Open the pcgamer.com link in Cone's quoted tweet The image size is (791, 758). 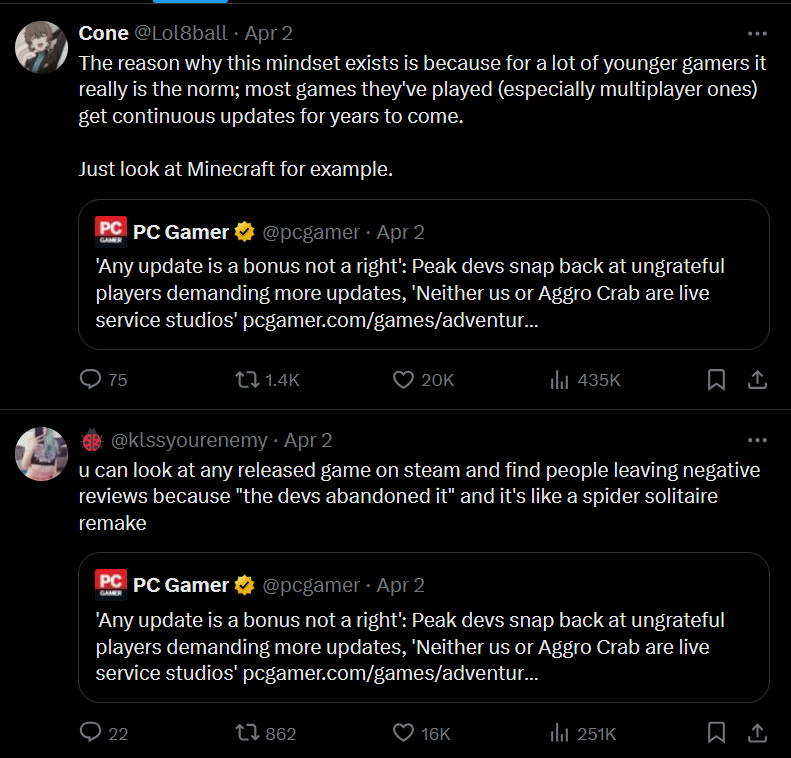coord(390,320)
